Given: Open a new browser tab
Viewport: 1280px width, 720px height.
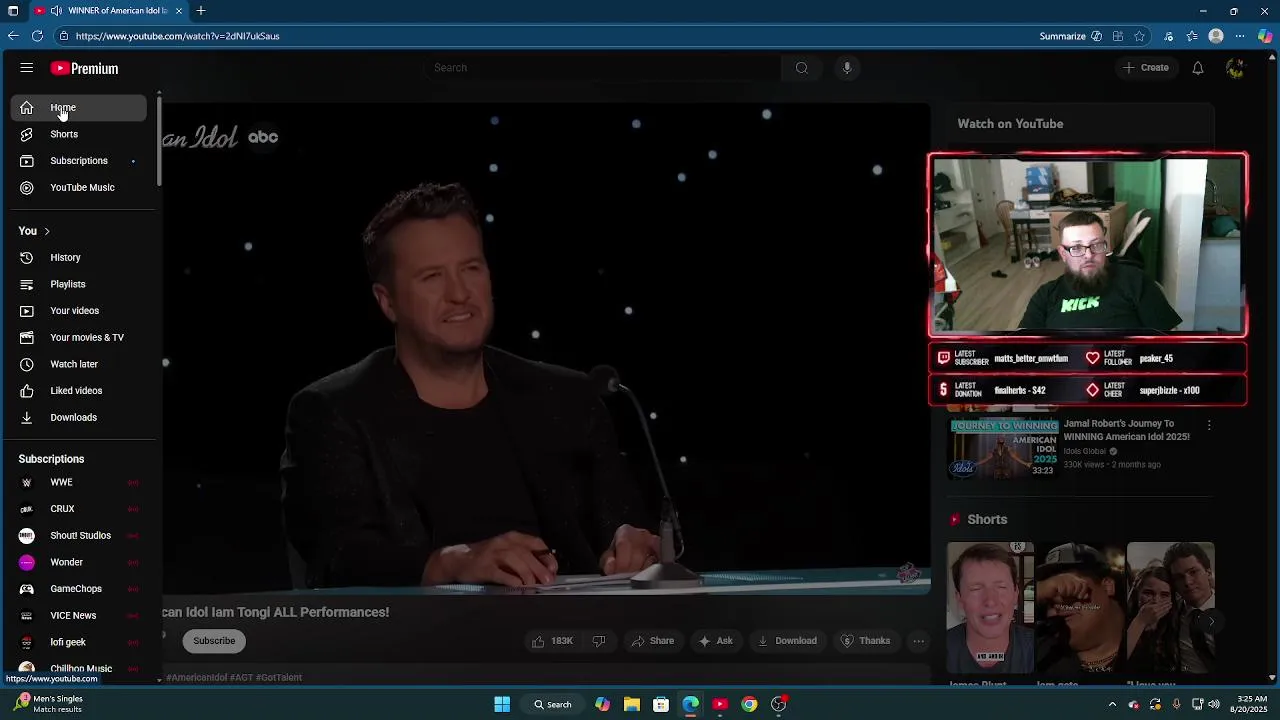Looking at the screenshot, I should [201, 11].
